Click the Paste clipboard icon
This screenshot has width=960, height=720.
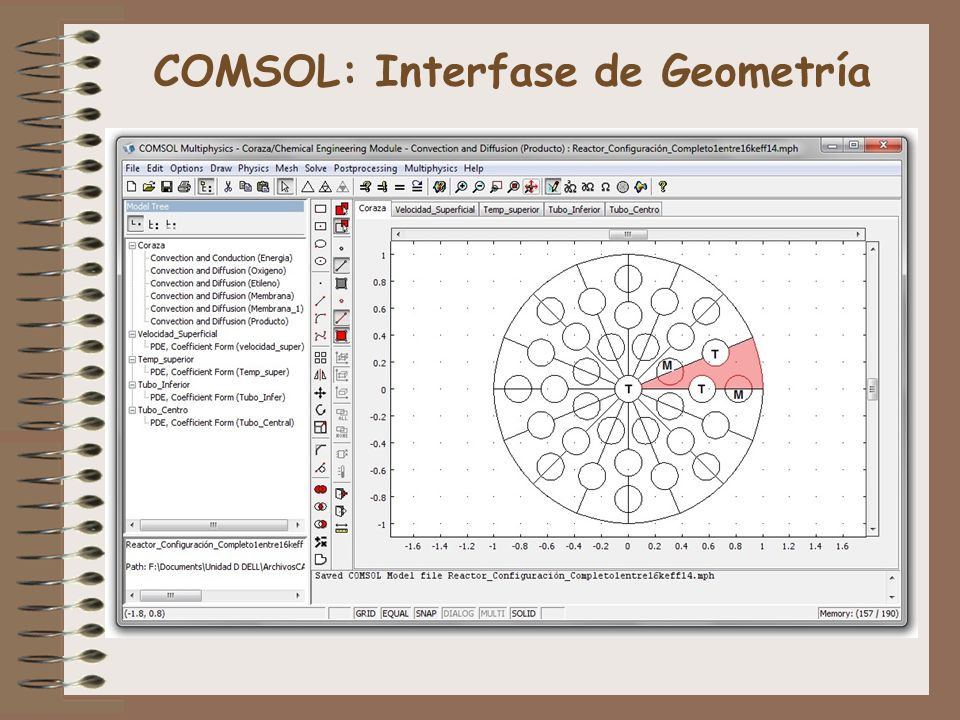pyautogui.click(x=263, y=187)
